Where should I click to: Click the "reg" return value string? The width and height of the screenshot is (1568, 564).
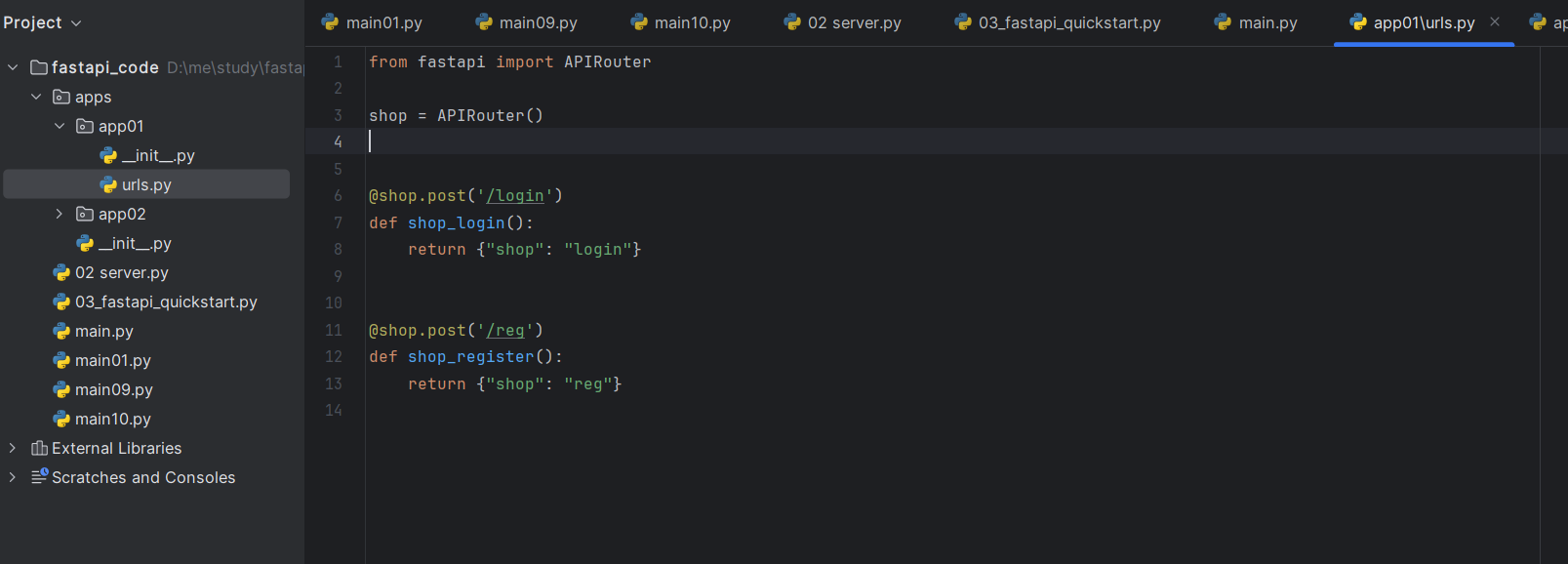pyautogui.click(x=588, y=384)
